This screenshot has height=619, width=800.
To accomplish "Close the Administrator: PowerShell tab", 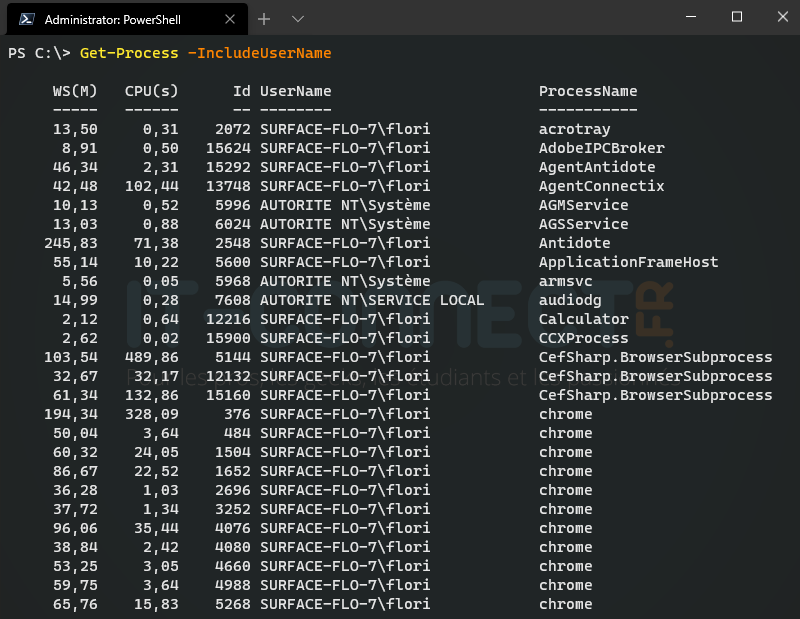I will click(x=228, y=17).
